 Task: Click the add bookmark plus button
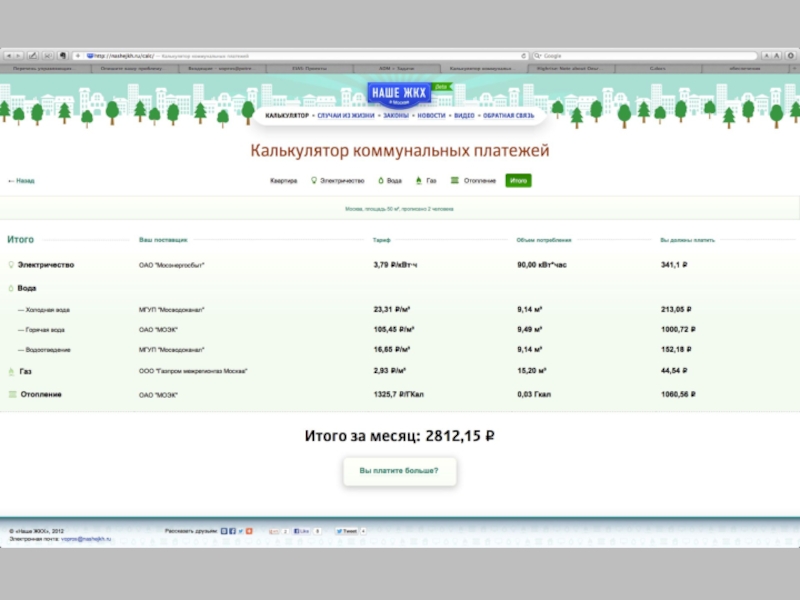coord(78,56)
